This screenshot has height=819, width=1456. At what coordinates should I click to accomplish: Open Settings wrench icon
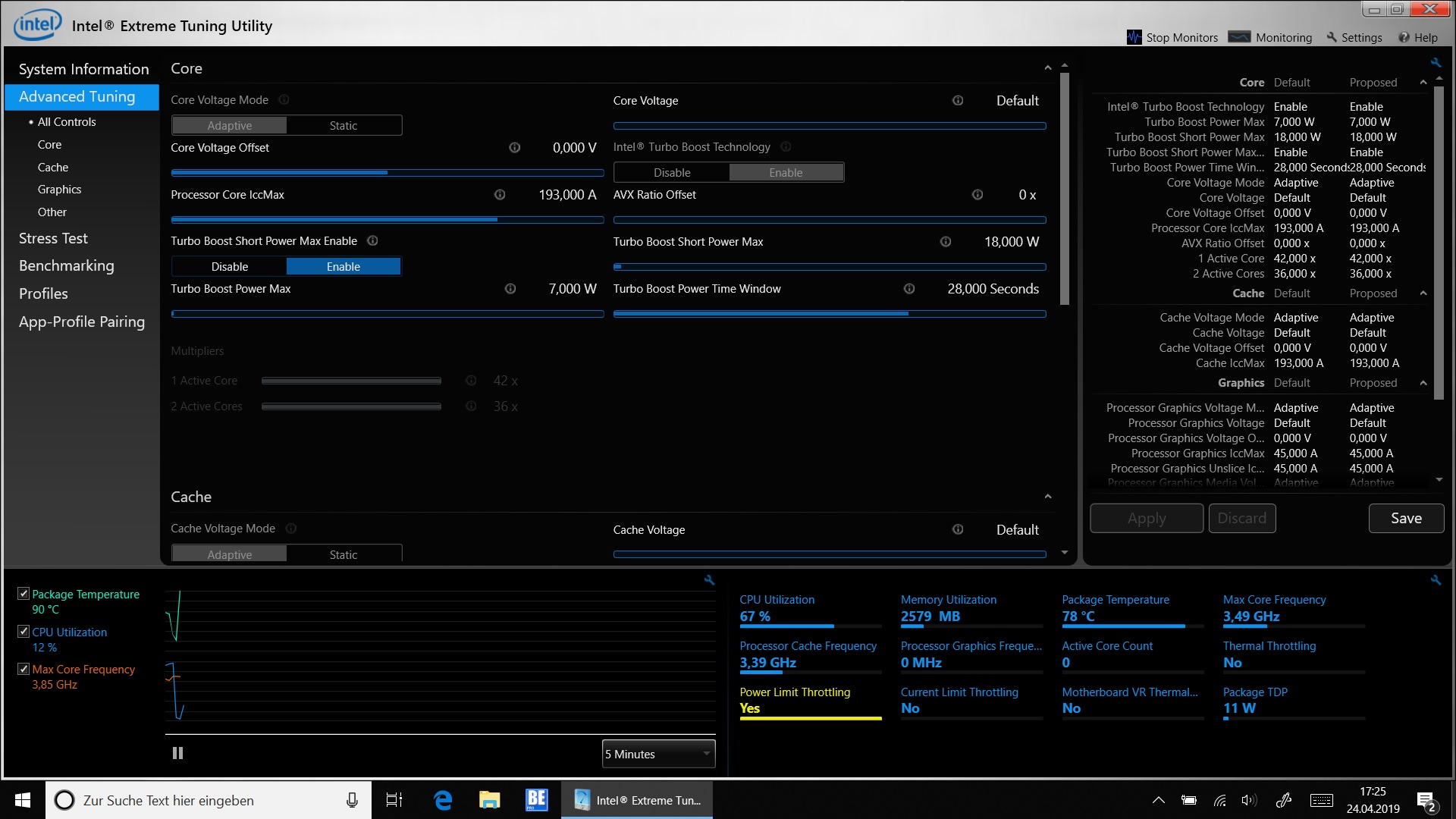coord(1332,37)
